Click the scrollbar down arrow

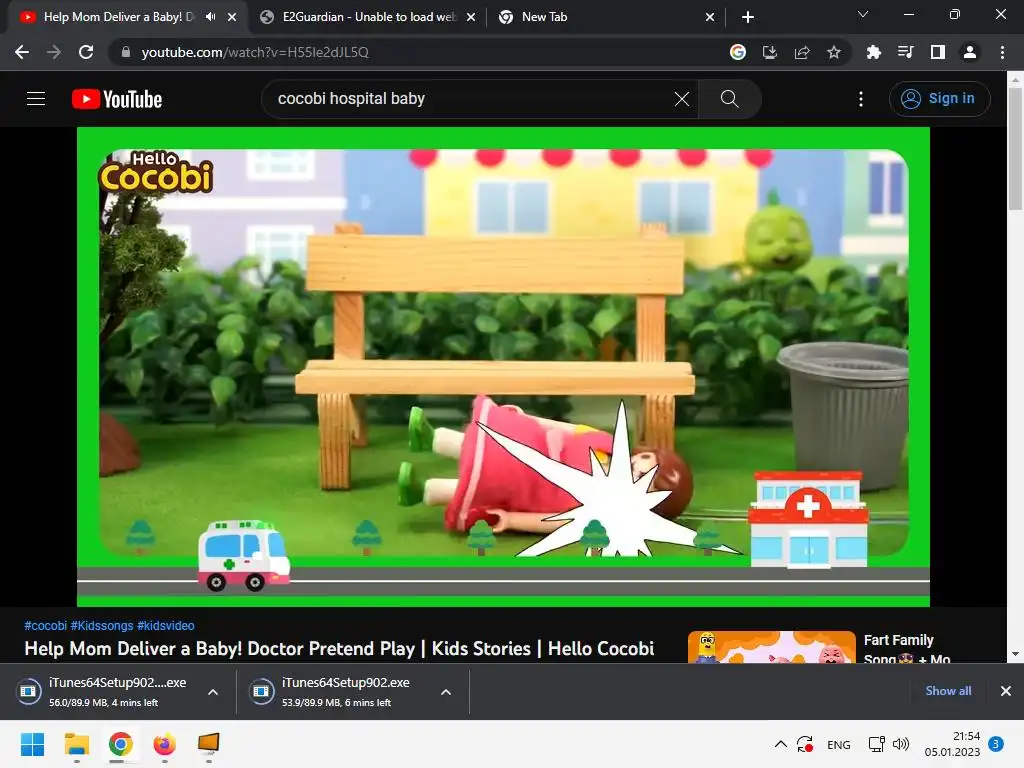click(x=1015, y=654)
